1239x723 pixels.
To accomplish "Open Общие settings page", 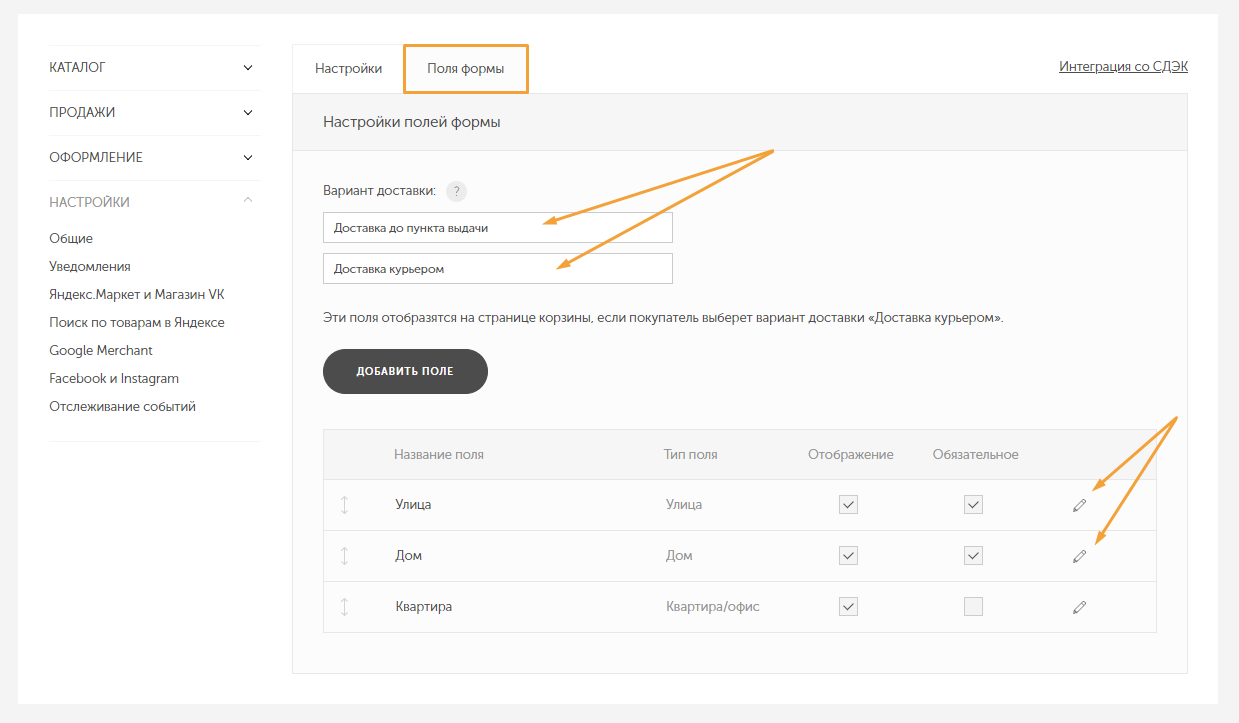I will click(x=71, y=239).
